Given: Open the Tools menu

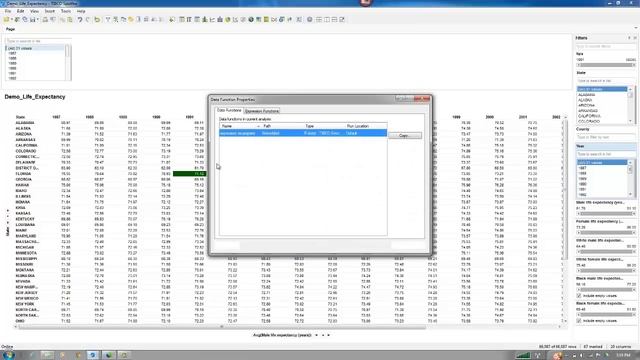Looking at the screenshot, I should [66, 11].
